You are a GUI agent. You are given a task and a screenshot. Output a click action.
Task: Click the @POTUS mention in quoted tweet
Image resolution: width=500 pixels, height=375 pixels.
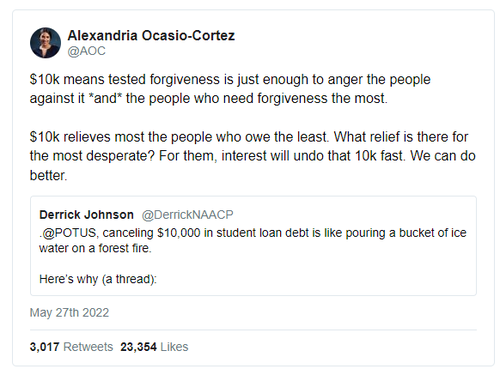point(69,233)
